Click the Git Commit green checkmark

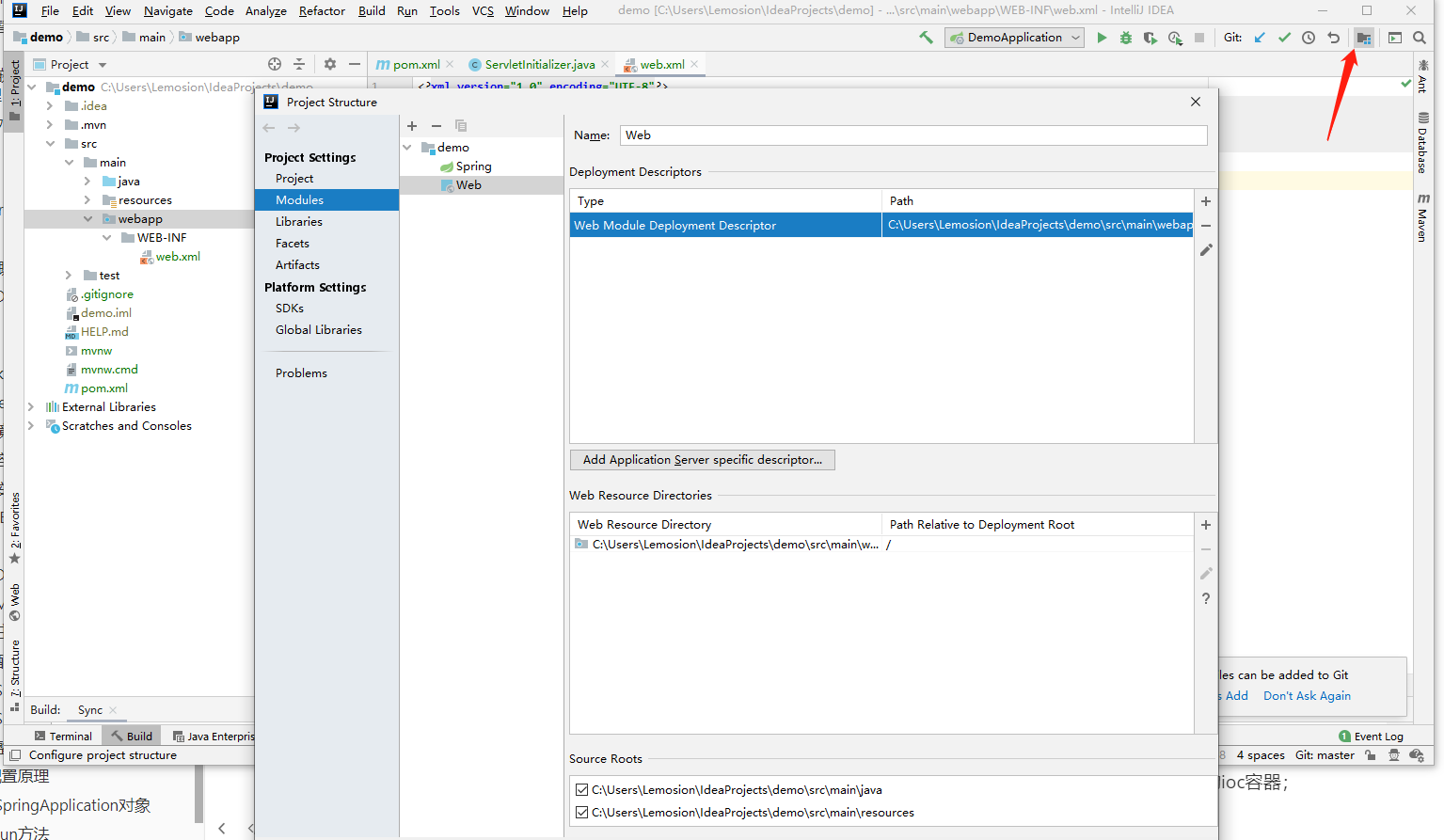1284,38
